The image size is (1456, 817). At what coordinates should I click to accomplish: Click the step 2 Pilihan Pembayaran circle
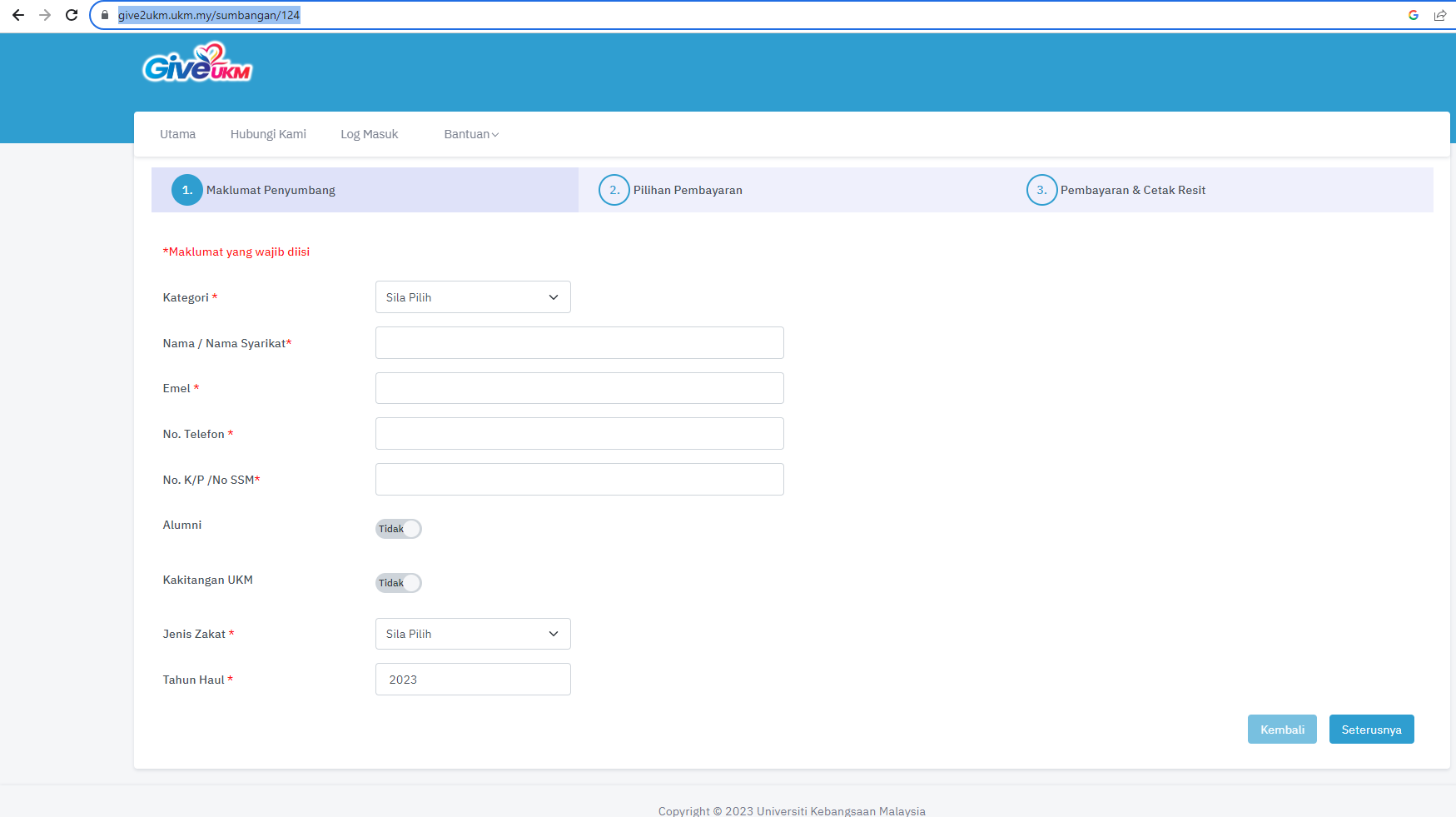tap(614, 190)
